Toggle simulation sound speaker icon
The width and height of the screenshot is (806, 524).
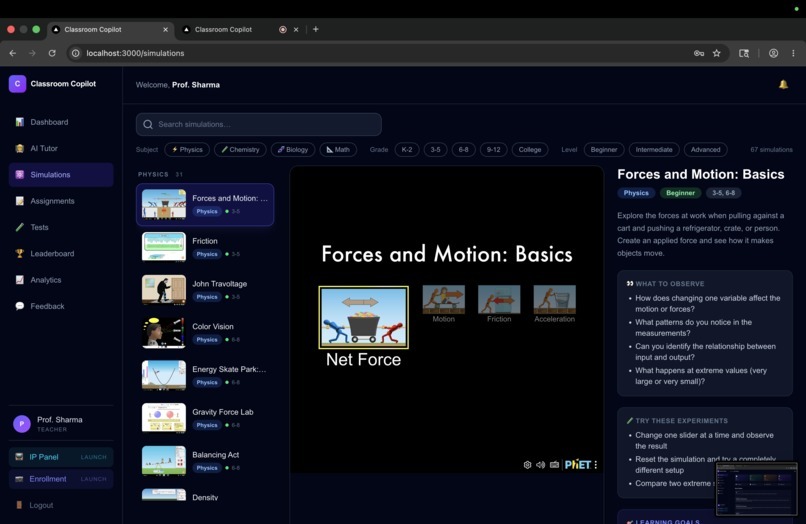pos(540,464)
